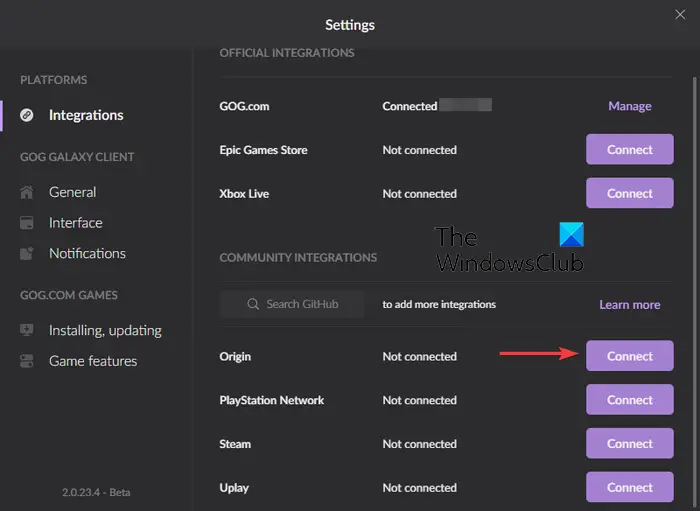The width and height of the screenshot is (700, 511).
Task: Open the General settings section
Action: 72,192
